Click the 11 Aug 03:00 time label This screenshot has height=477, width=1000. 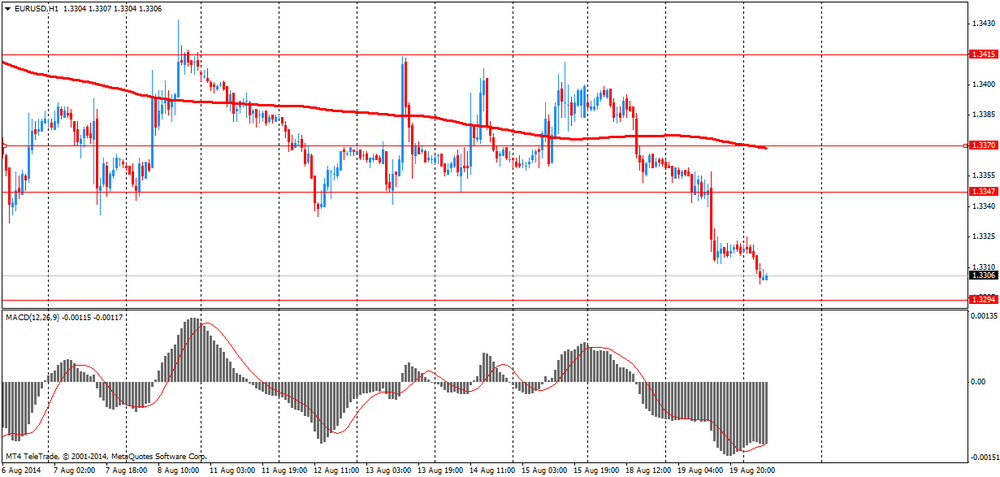232,471
